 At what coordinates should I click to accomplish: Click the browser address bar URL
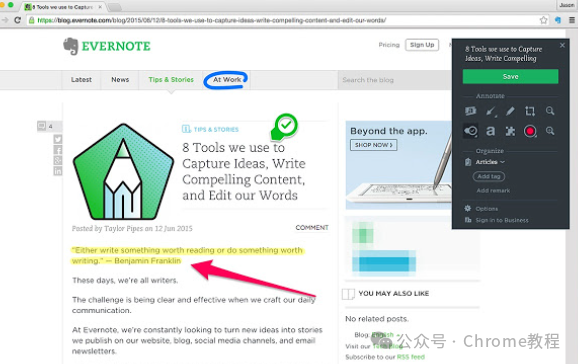pyautogui.click(x=212, y=20)
